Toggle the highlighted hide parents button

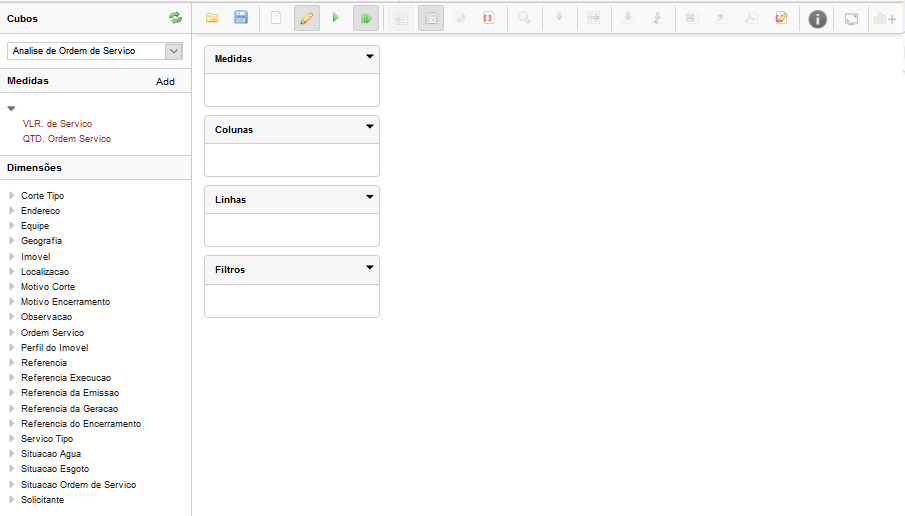[431, 18]
